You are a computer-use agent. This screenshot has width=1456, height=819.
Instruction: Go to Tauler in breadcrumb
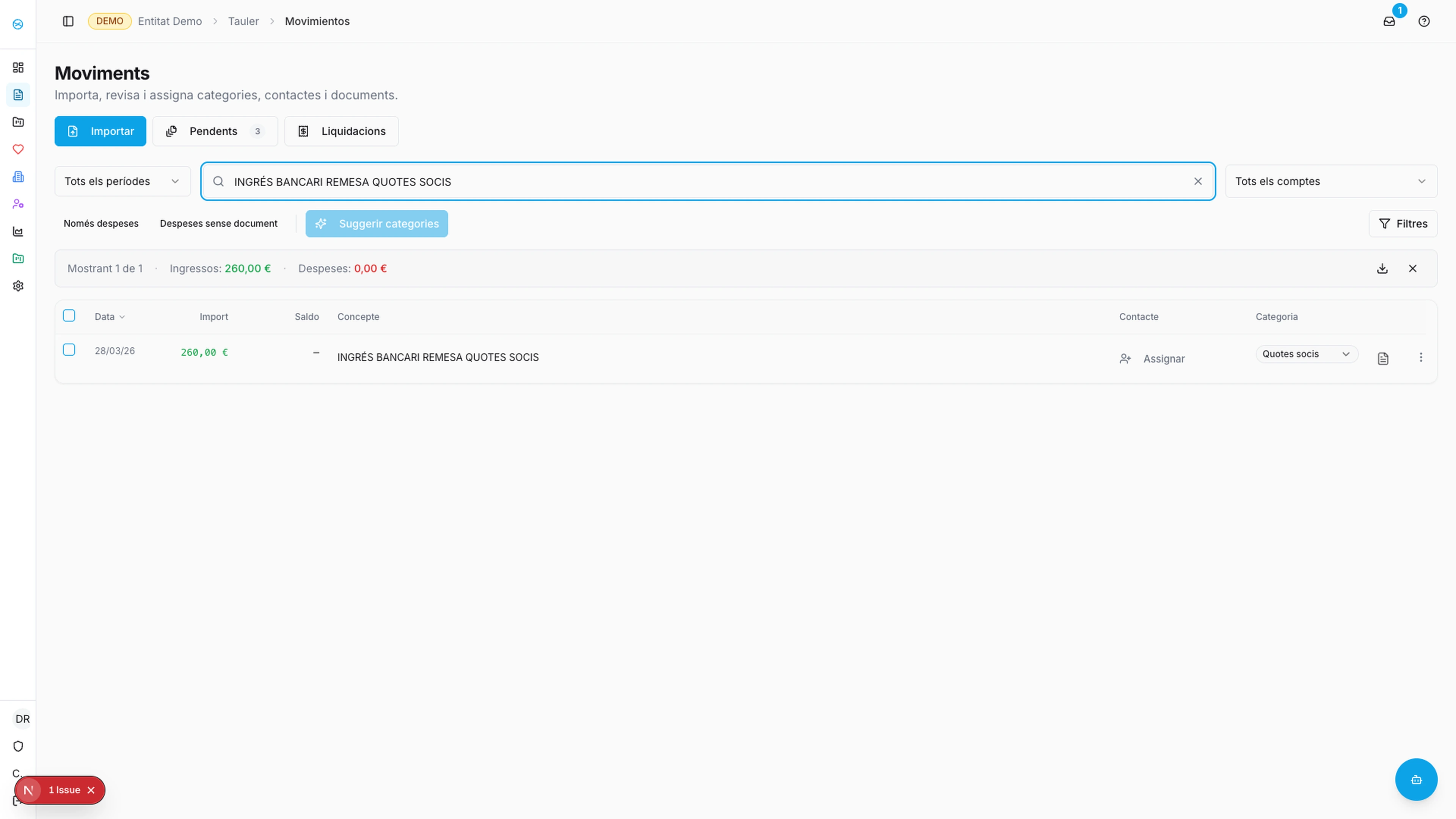(x=243, y=22)
